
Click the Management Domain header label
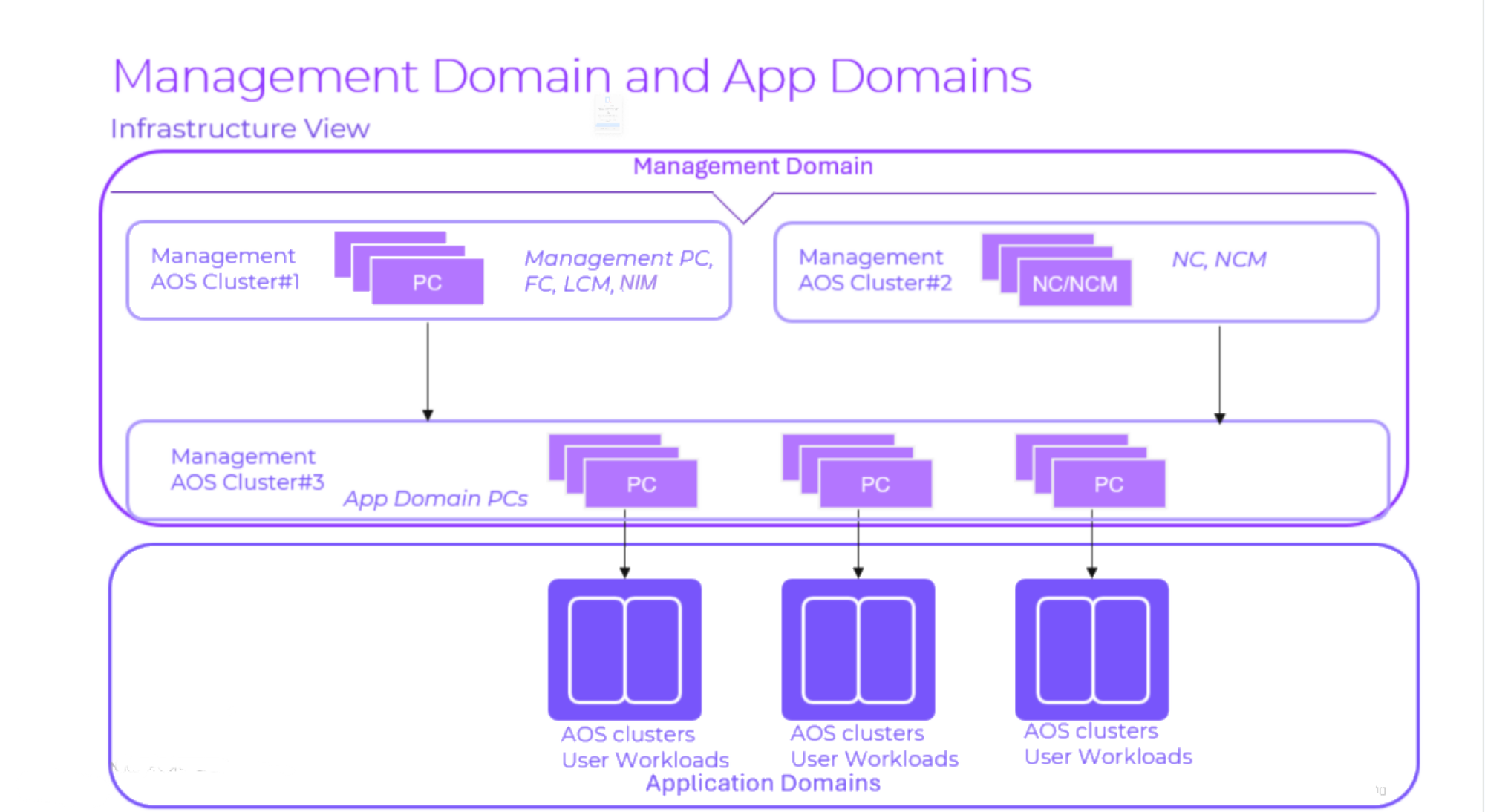tap(752, 166)
